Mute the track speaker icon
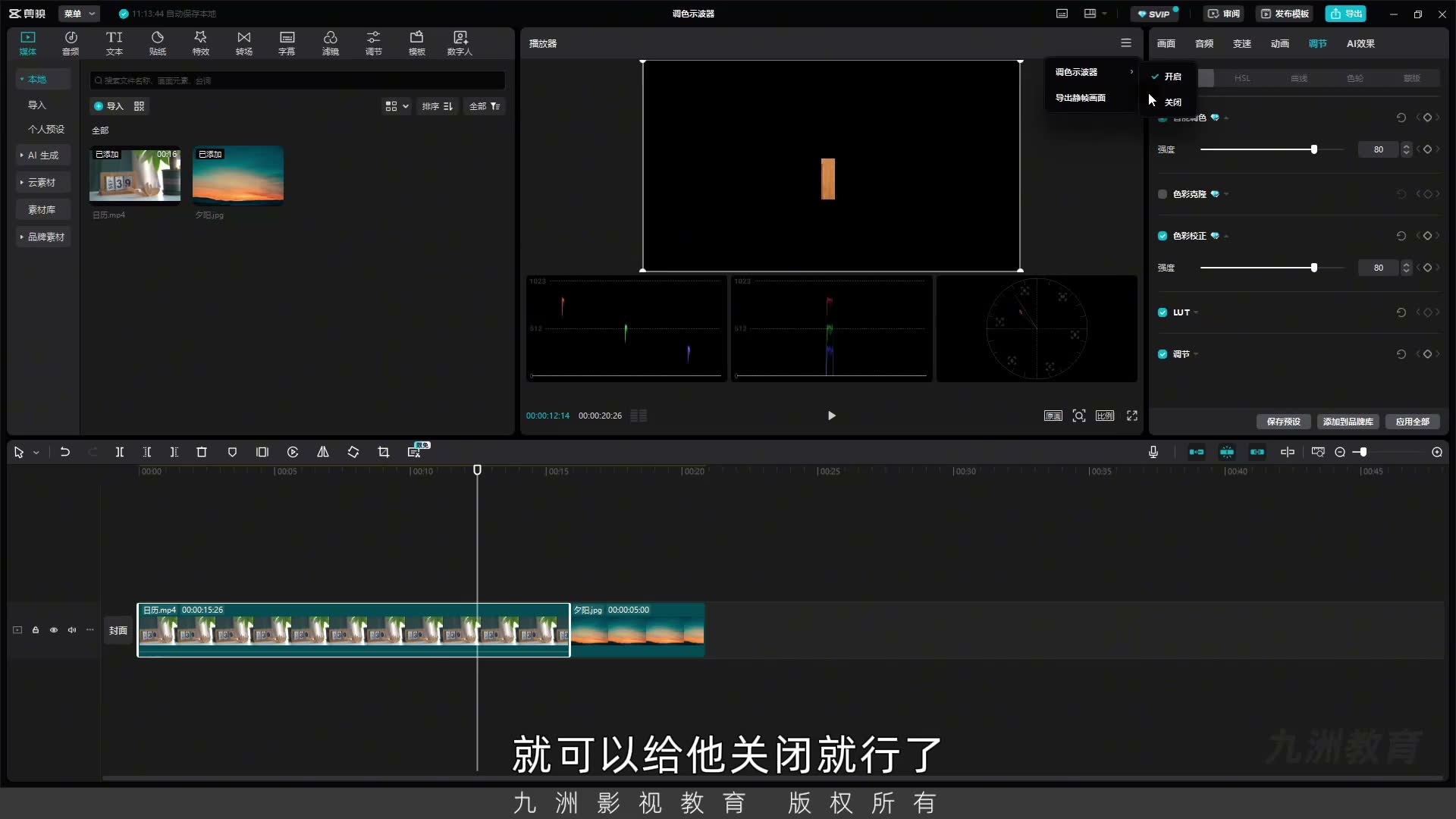This screenshot has height=819, width=1456. pyautogui.click(x=72, y=630)
